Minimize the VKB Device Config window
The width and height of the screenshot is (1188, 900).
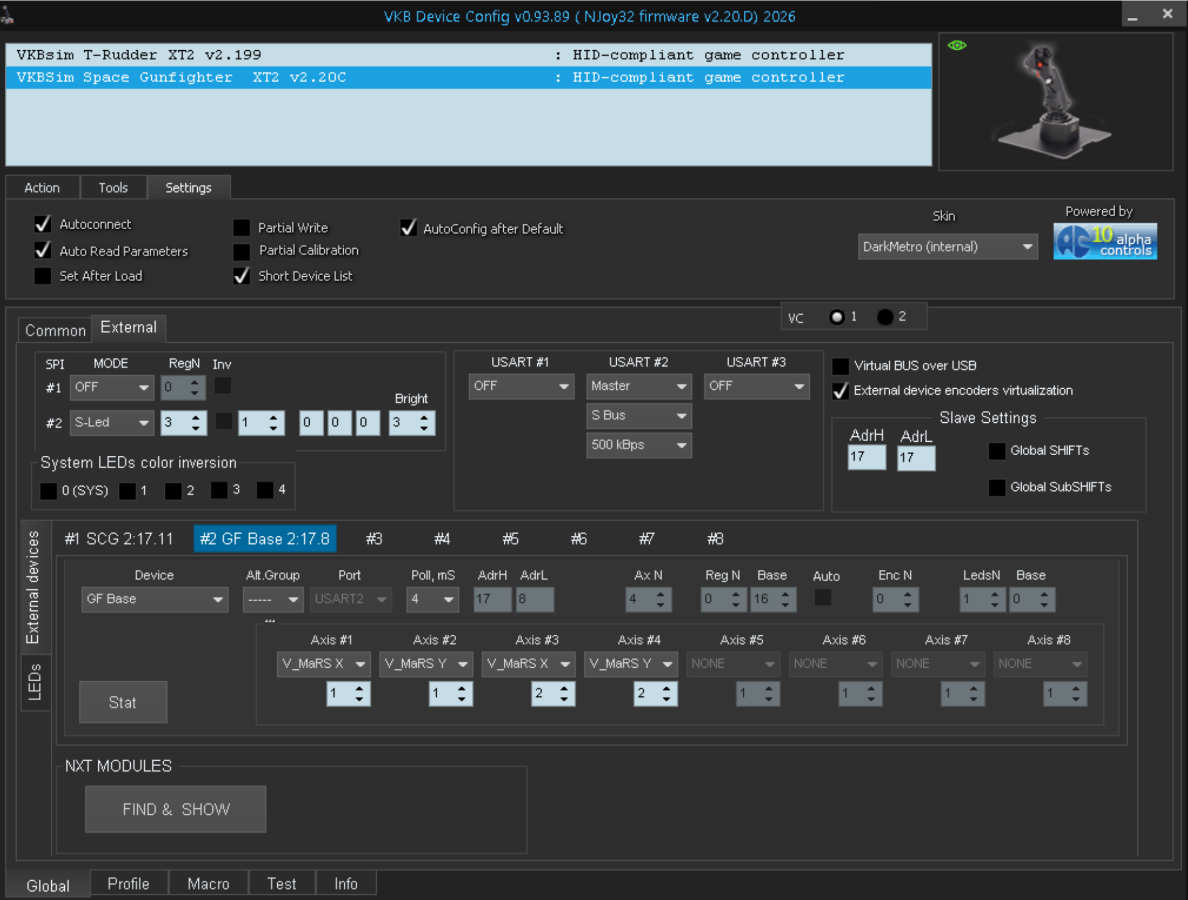coord(1132,15)
